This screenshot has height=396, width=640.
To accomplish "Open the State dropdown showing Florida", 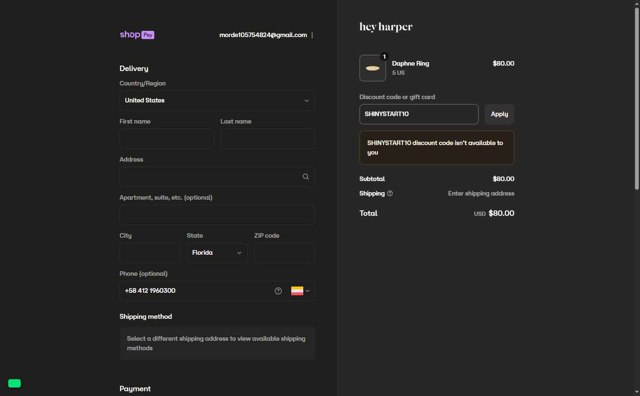I will (217, 253).
